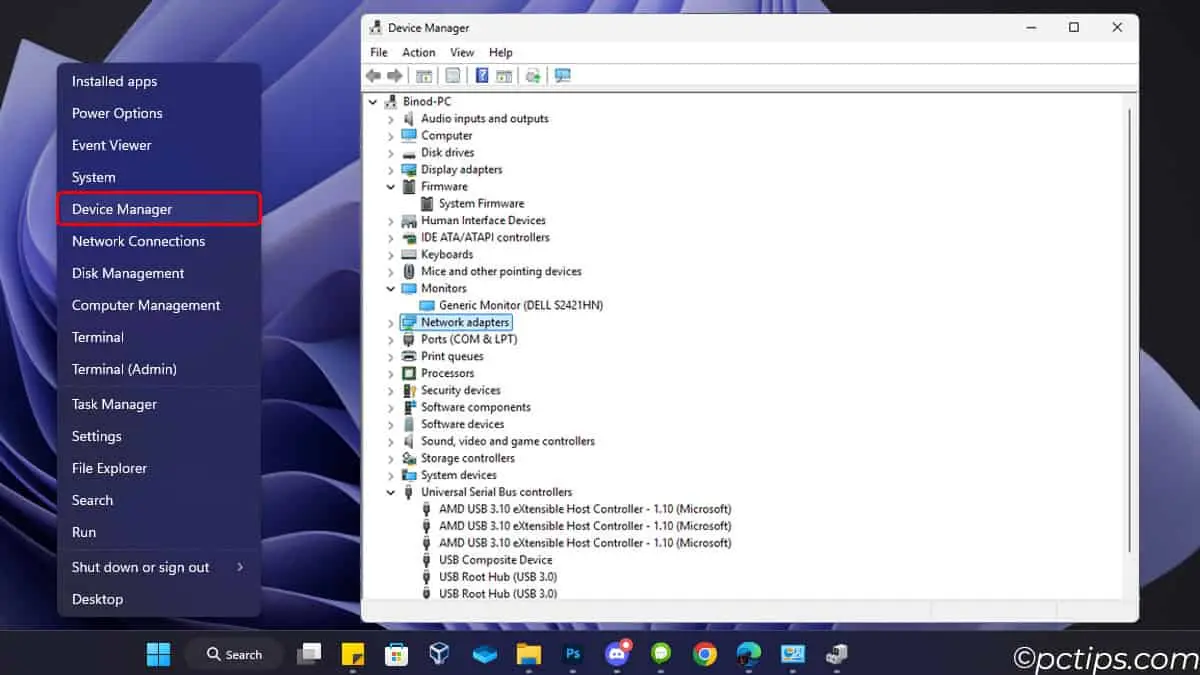Open Microsoft Store from the taskbar
Screen dimensions: 1200x675
click(x=397, y=654)
